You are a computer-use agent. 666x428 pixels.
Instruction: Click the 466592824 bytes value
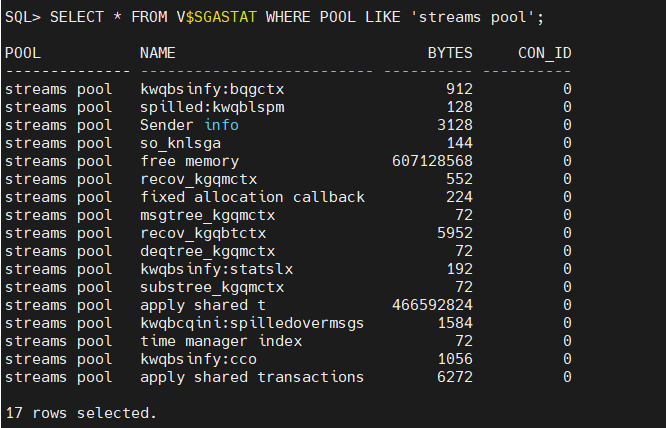click(432, 305)
